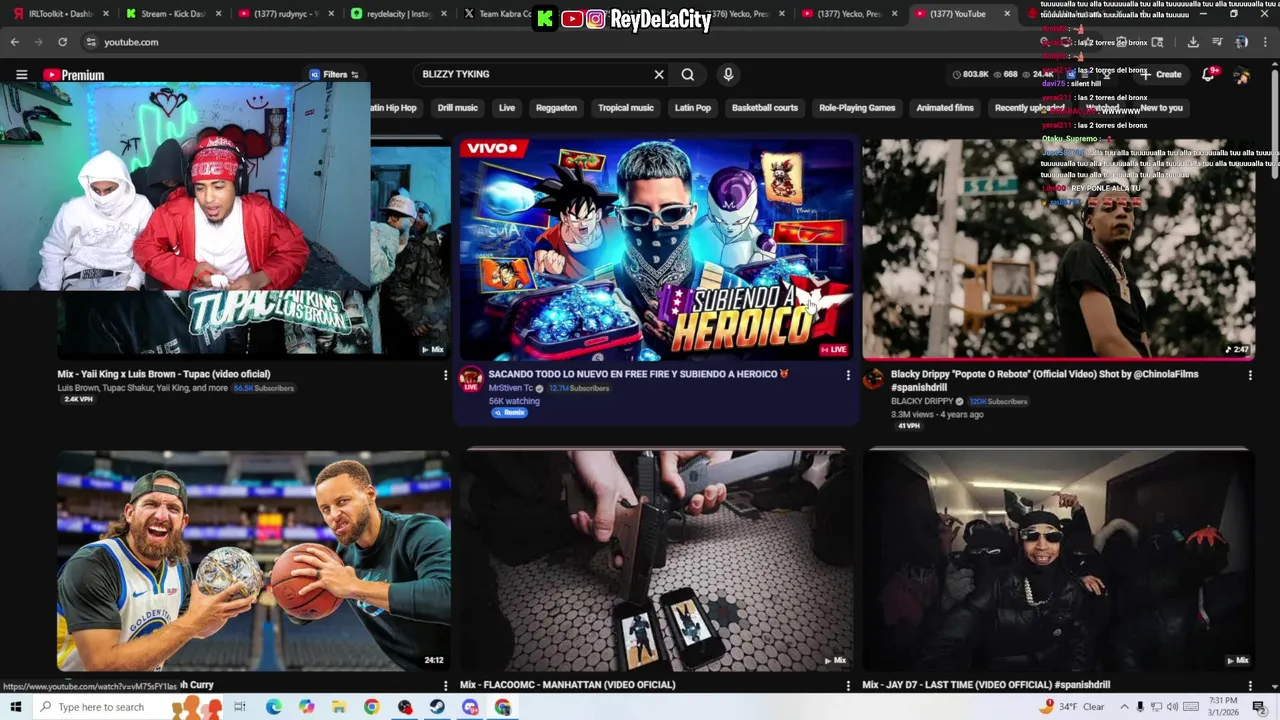View site information icon in address bar
Screen dimensions: 1280x720
coord(91,42)
